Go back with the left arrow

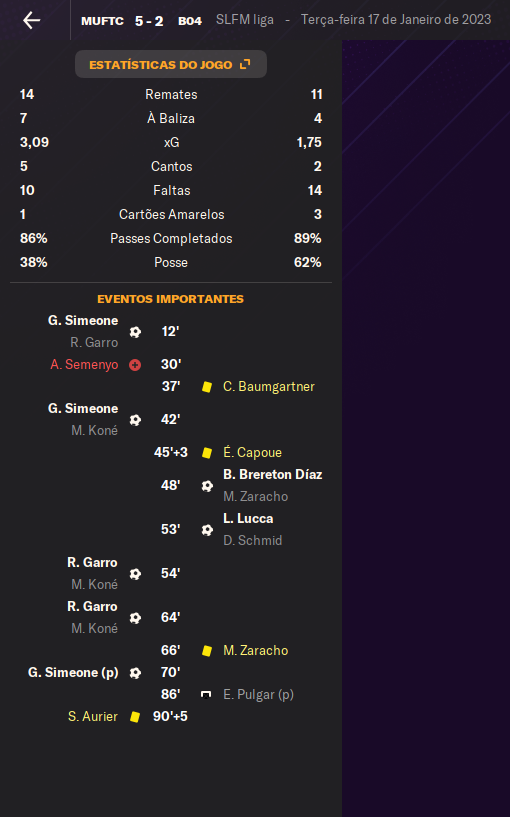coord(32,20)
